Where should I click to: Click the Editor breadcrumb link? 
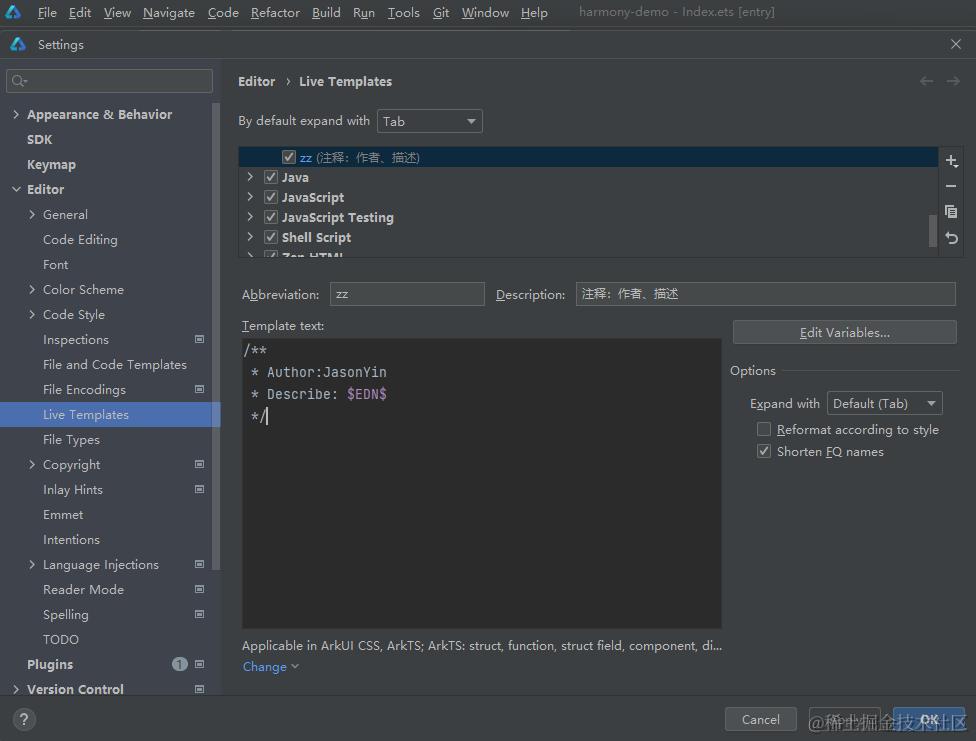[256, 82]
